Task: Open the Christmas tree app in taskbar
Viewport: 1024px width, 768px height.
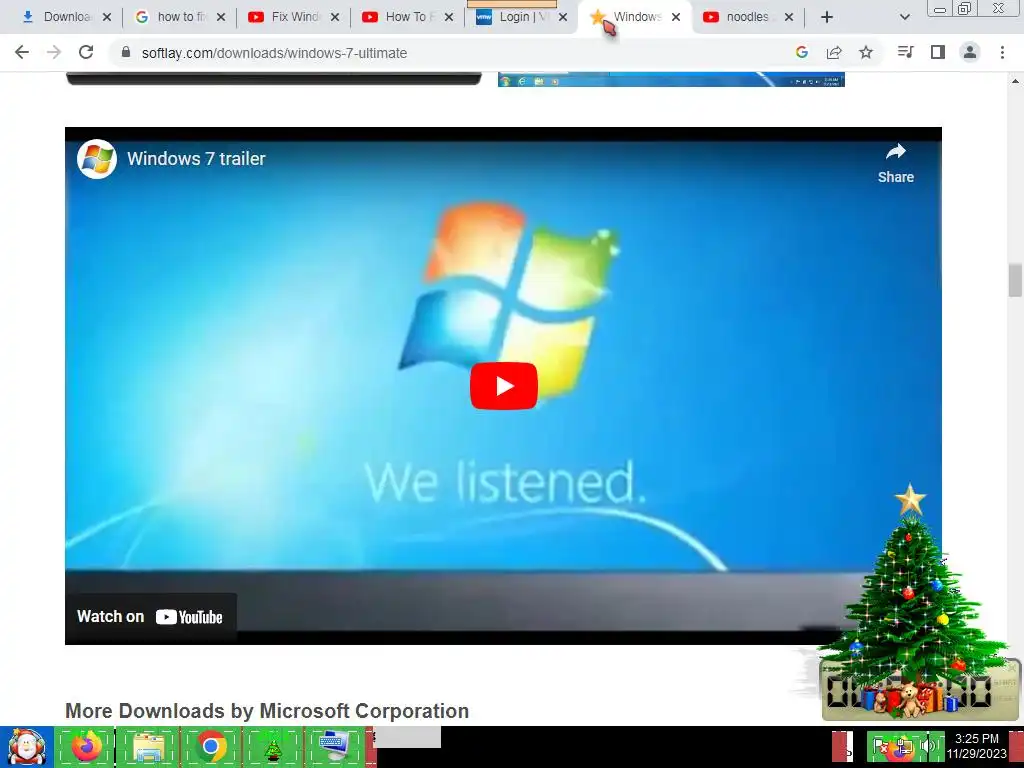Action: coord(273,746)
